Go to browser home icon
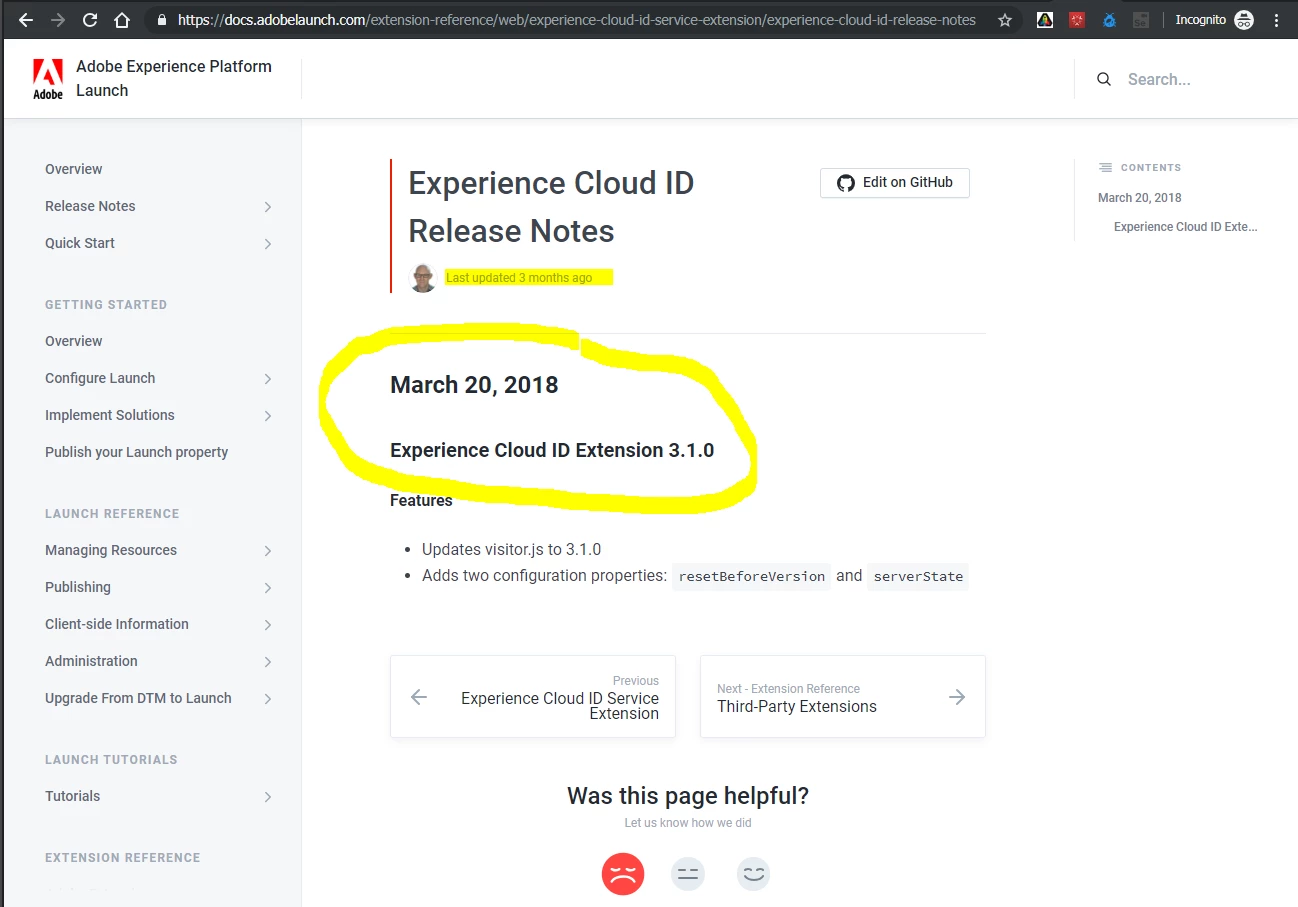This screenshot has height=907, width=1298. tap(122, 20)
